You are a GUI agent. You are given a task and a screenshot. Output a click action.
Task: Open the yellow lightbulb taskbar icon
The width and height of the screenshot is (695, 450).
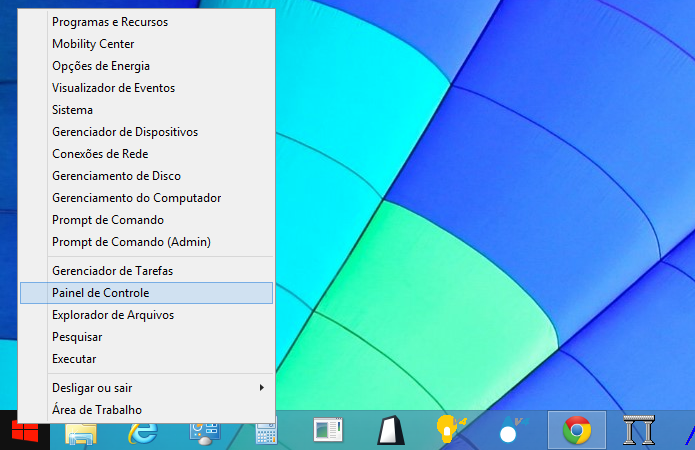(x=451, y=429)
